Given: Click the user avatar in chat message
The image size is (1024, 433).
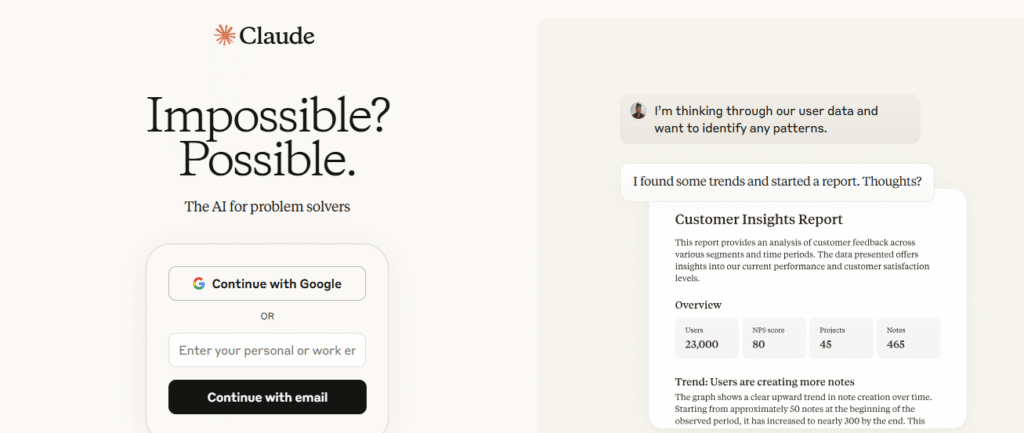Looking at the screenshot, I should [638, 111].
